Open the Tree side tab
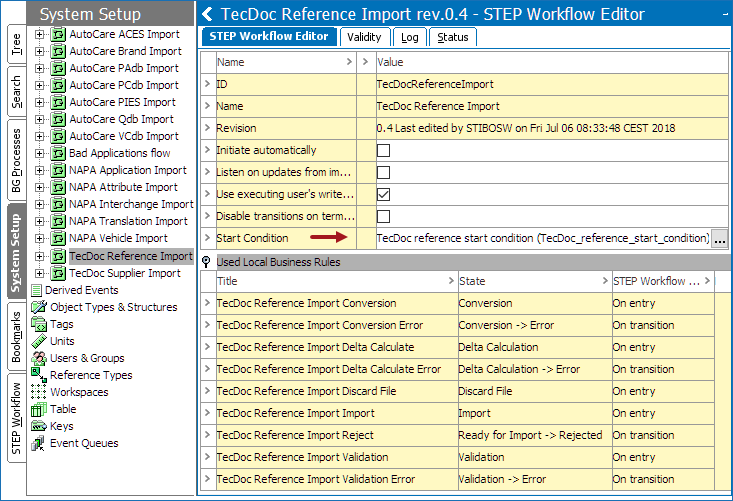This screenshot has height=501, width=733. pos(16,44)
